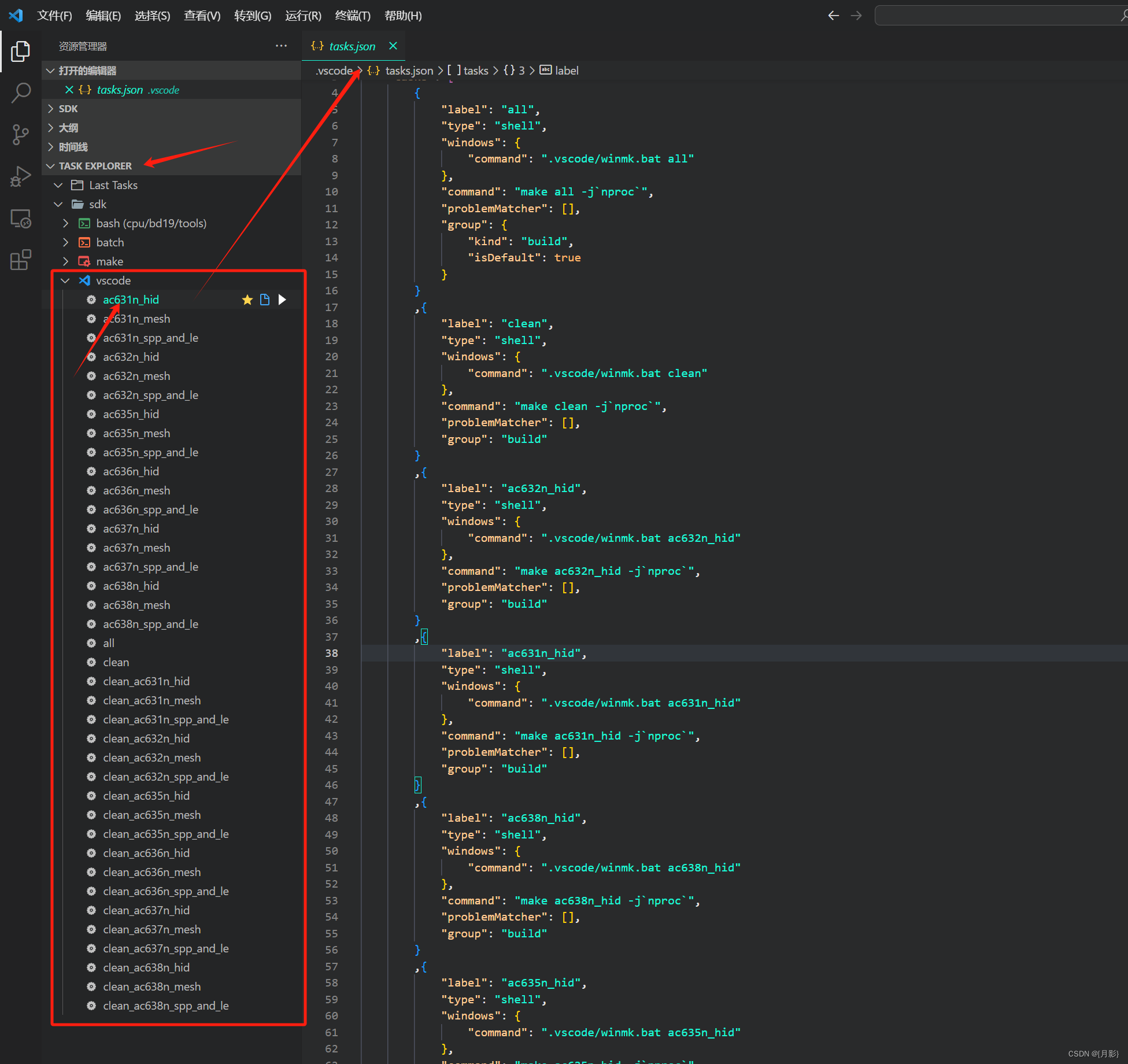Viewport: 1128px width, 1064px height.
Task: Go back with the left arrow
Action: 833,16
